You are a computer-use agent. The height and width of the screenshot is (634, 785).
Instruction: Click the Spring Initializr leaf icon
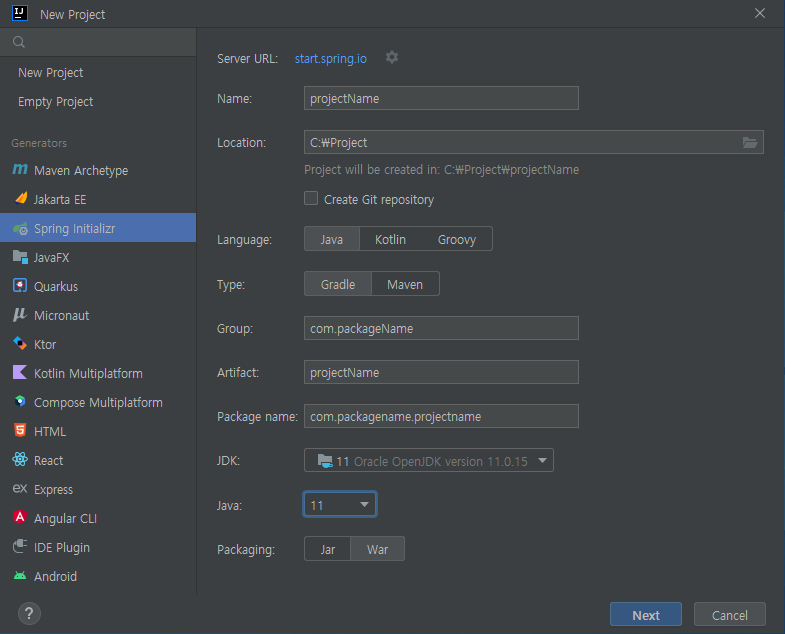pos(21,228)
